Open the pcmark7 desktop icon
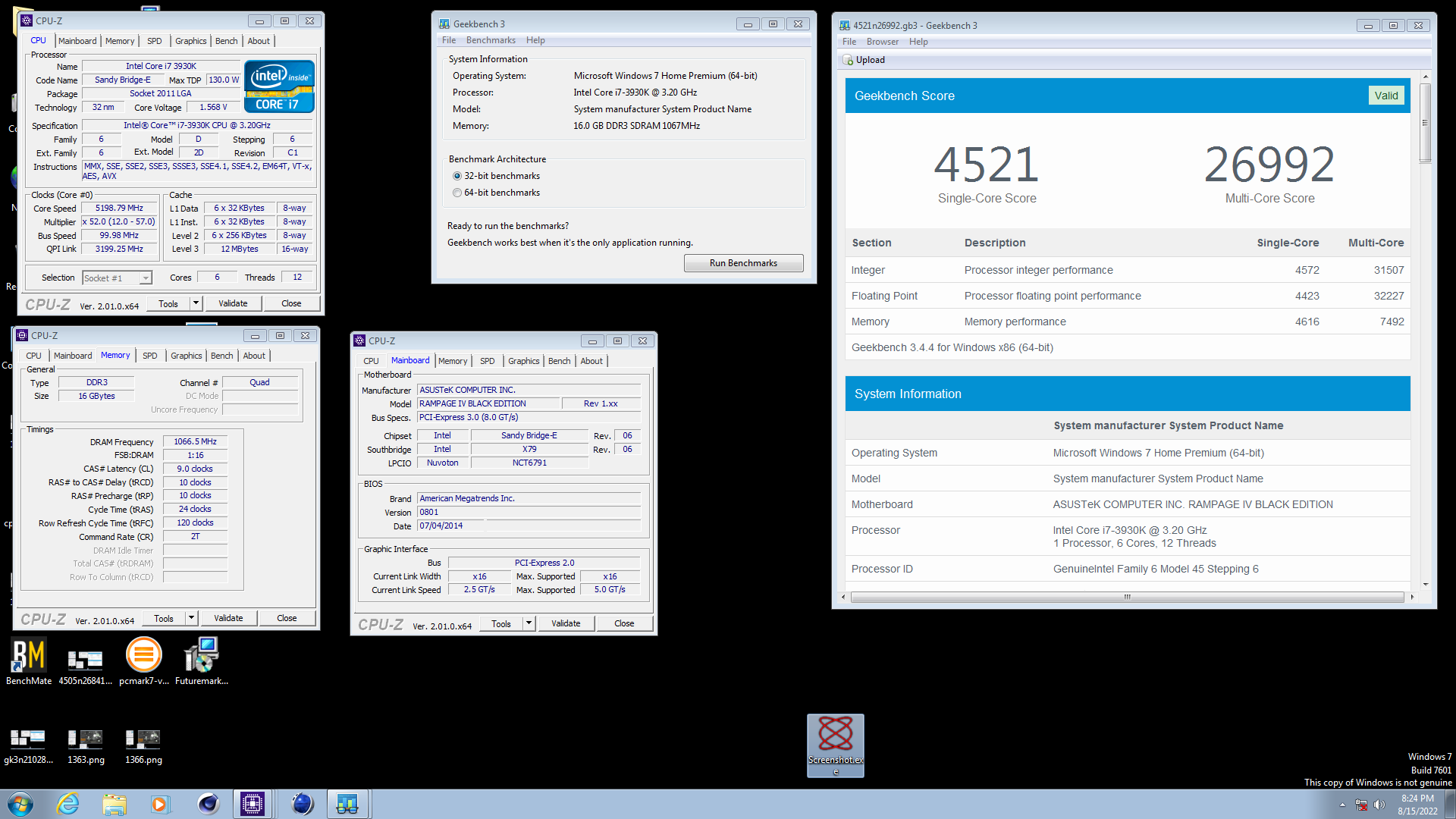 [143, 661]
